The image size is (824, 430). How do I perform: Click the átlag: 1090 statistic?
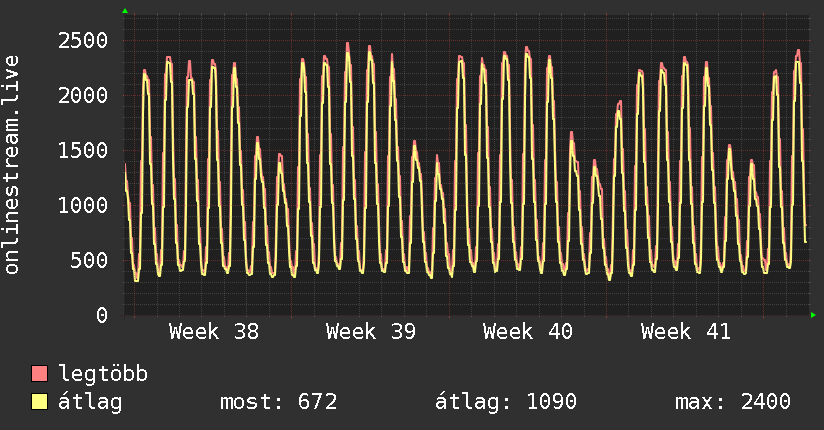506,402
